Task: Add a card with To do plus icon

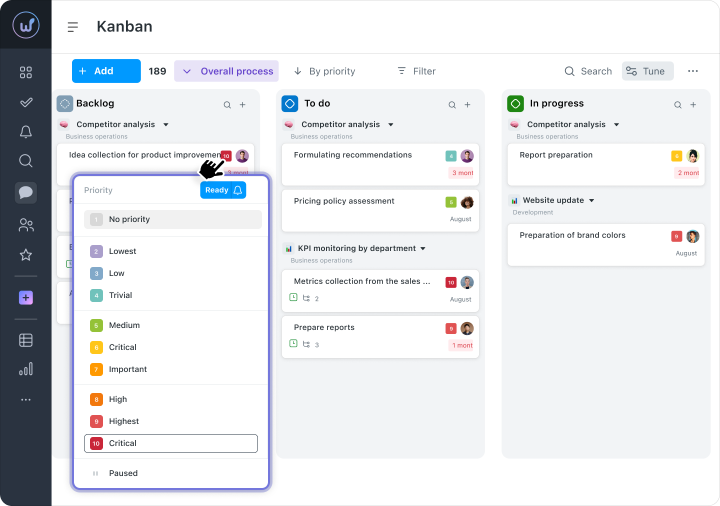Action: pyautogui.click(x=467, y=104)
